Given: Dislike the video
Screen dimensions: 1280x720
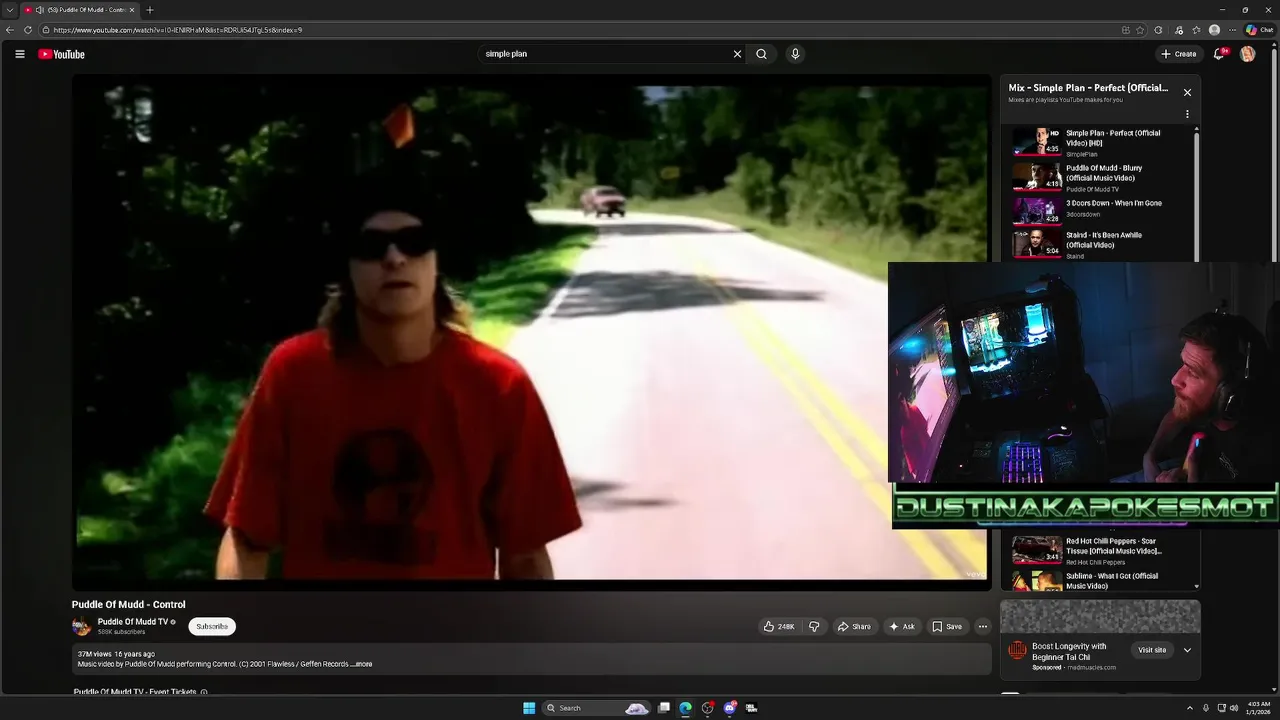Looking at the screenshot, I should (x=814, y=627).
